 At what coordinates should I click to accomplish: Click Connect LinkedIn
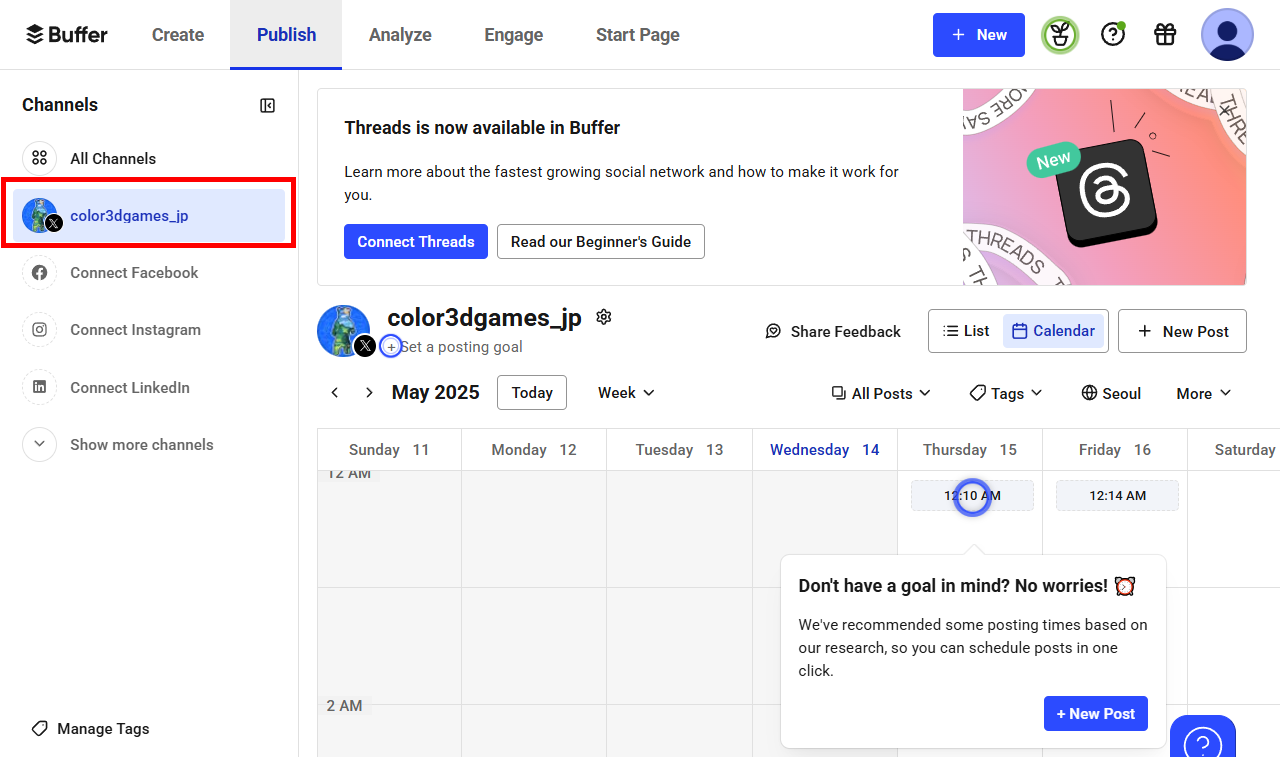click(x=149, y=387)
